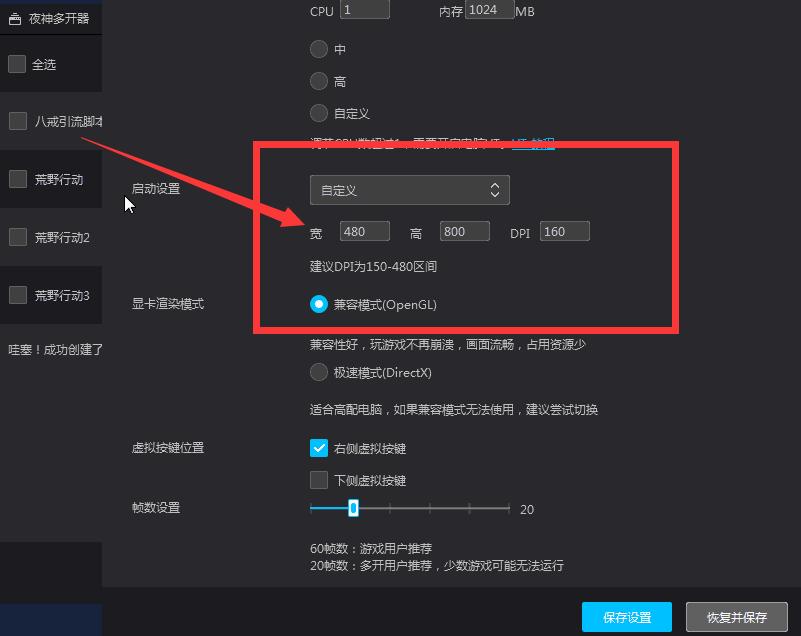Image resolution: width=801 pixels, height=636 pixels.
Task: Click the 帧数设置 frame rate slider handle
Action: coord(352,508)
